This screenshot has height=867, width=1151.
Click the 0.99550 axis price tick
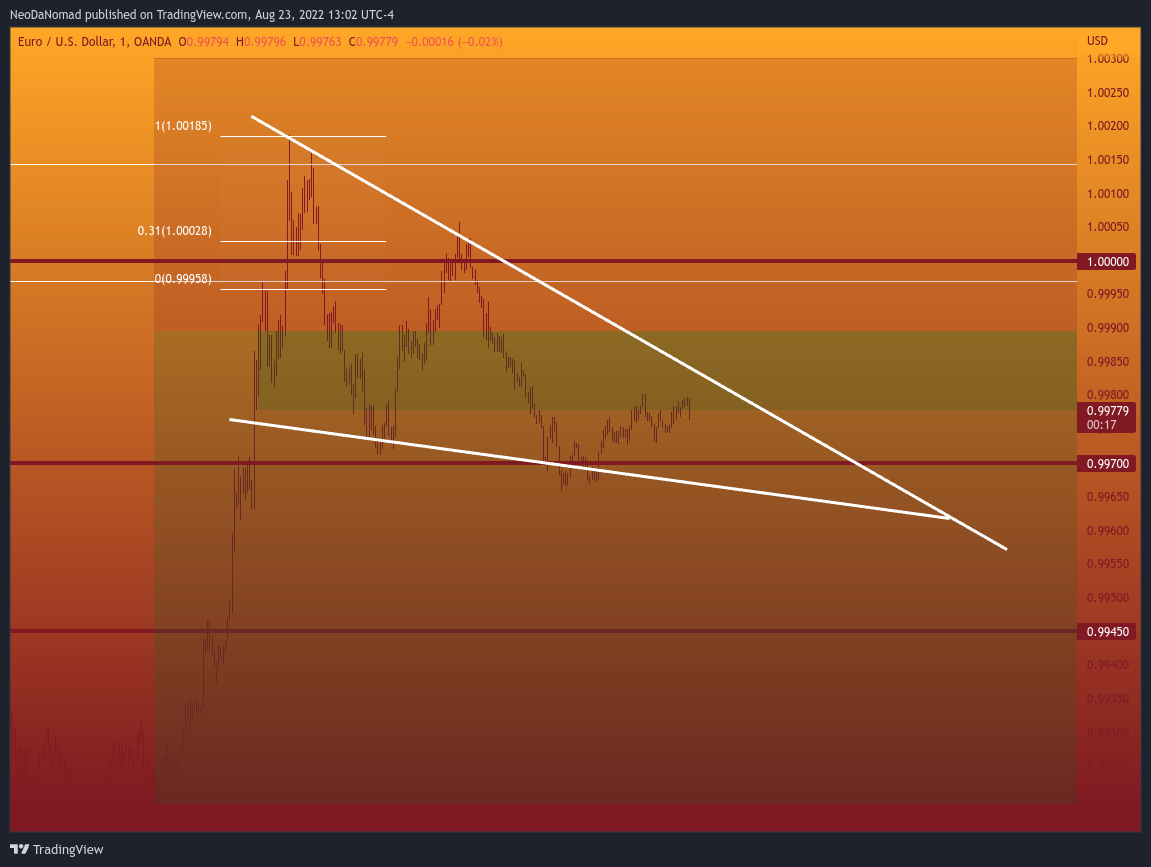pyautogui.click(x=1108, y=564)
